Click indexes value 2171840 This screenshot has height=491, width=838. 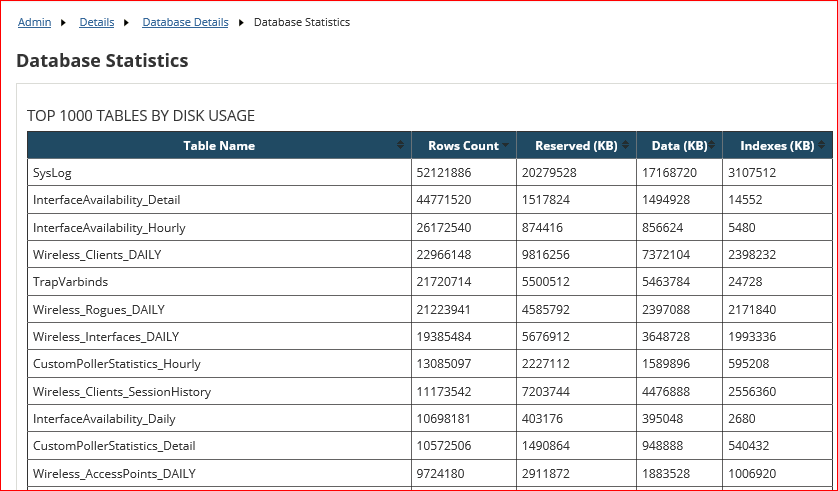(752, 310)
